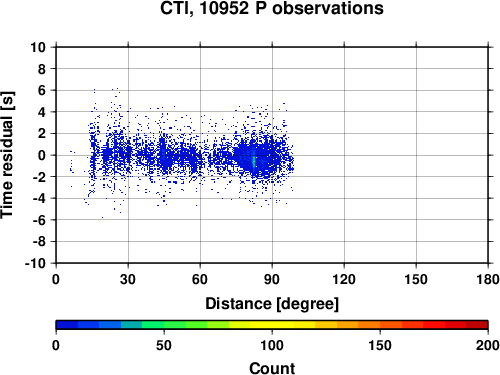Click the x-axis tick label 180
Image resolution: width=500 pixels, height=375 pixels.
(x=488, y=279)
